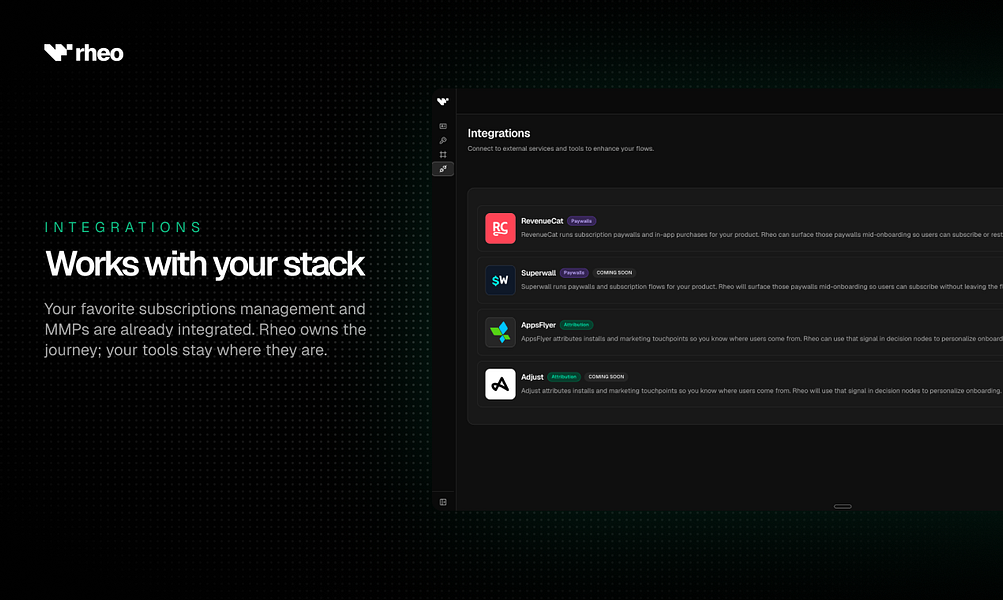Open the key icon in the sidebar
1003x600 pixels.
click(443, 140)
